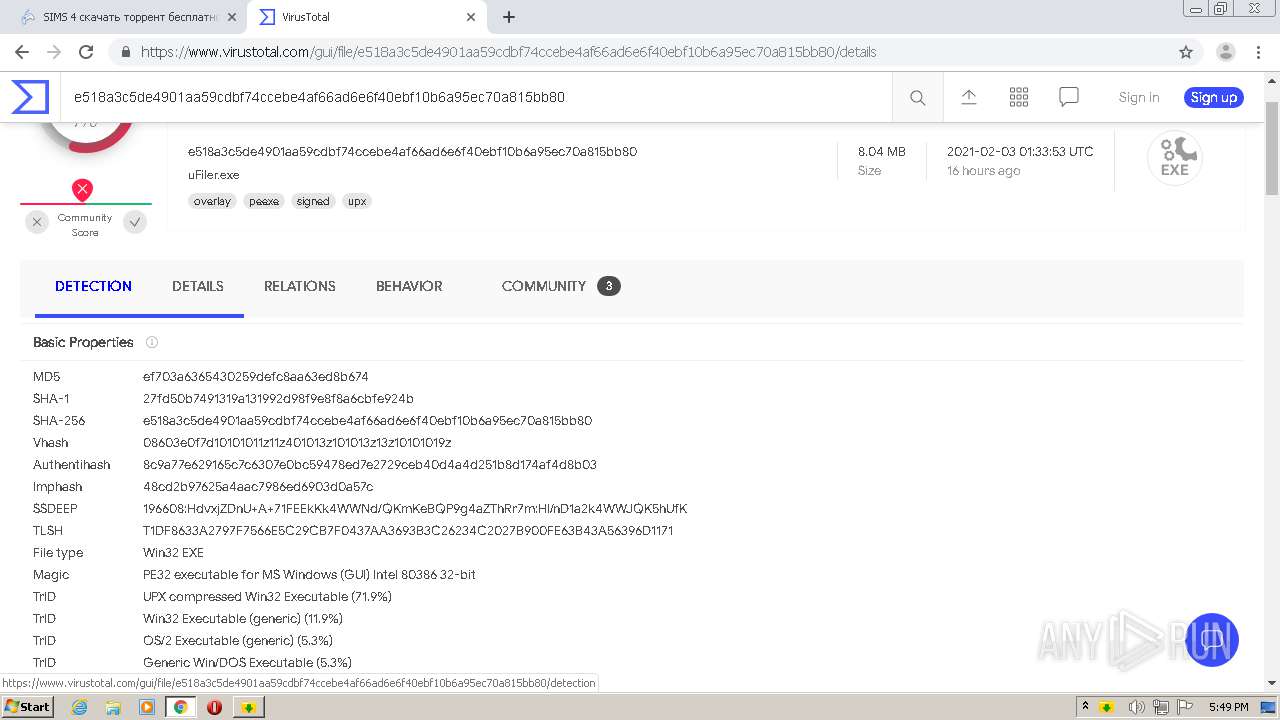Open the Chrome profile avatar icon
The image size is (1280, 720).
(x=1225, y=52)
